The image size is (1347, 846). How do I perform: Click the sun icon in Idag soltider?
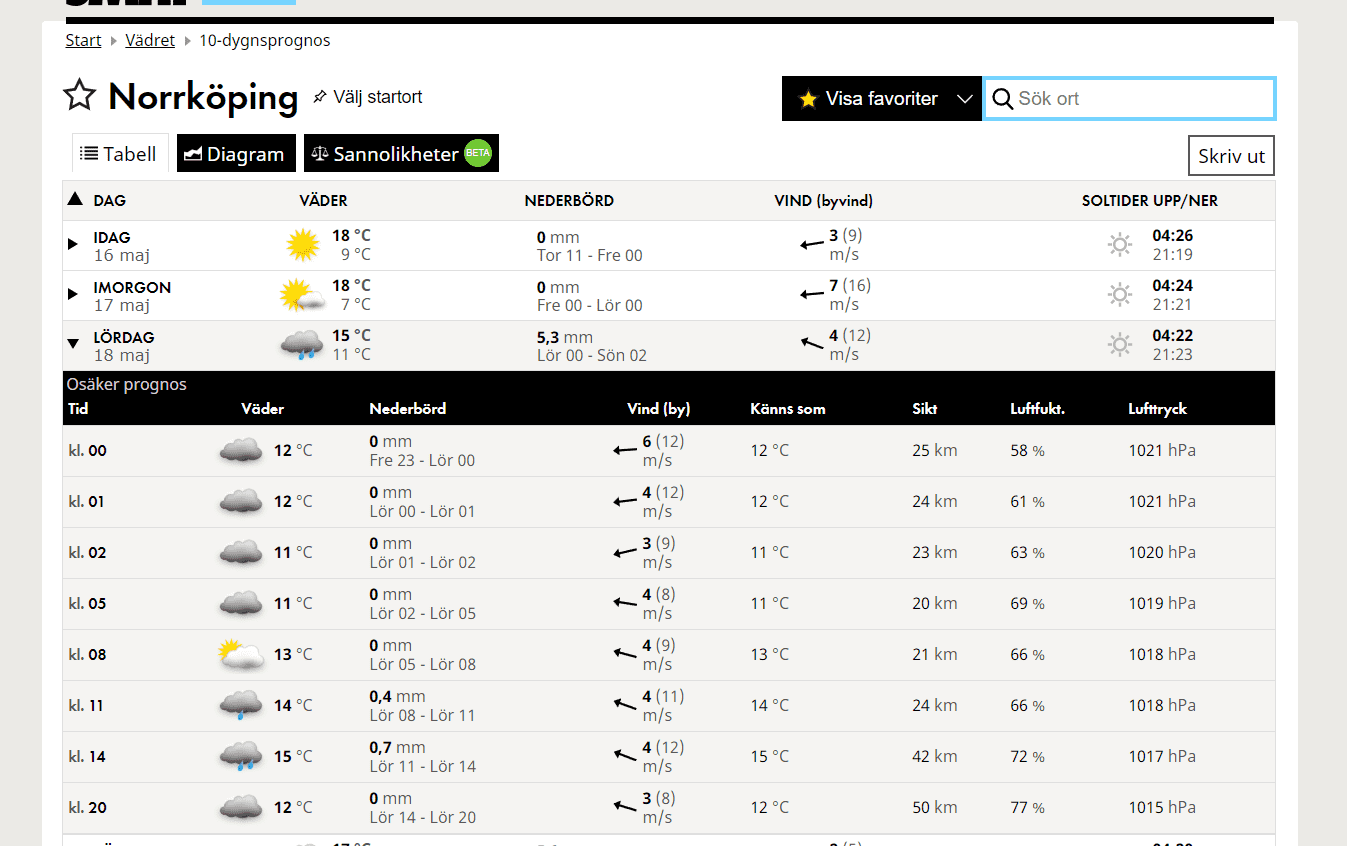1120,245
